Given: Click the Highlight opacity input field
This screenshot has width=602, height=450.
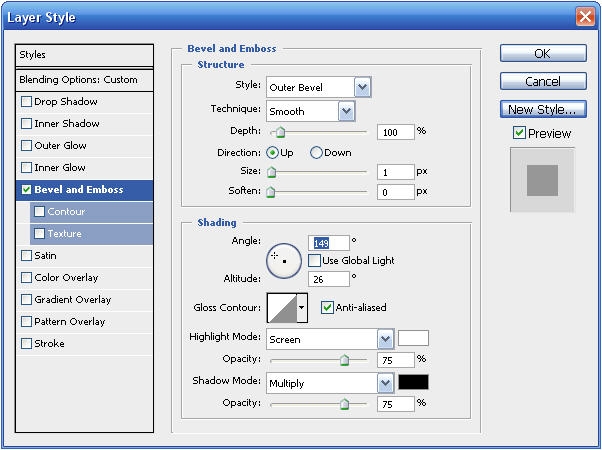Looking at the screenshot, I should click(x=395, y=360).
